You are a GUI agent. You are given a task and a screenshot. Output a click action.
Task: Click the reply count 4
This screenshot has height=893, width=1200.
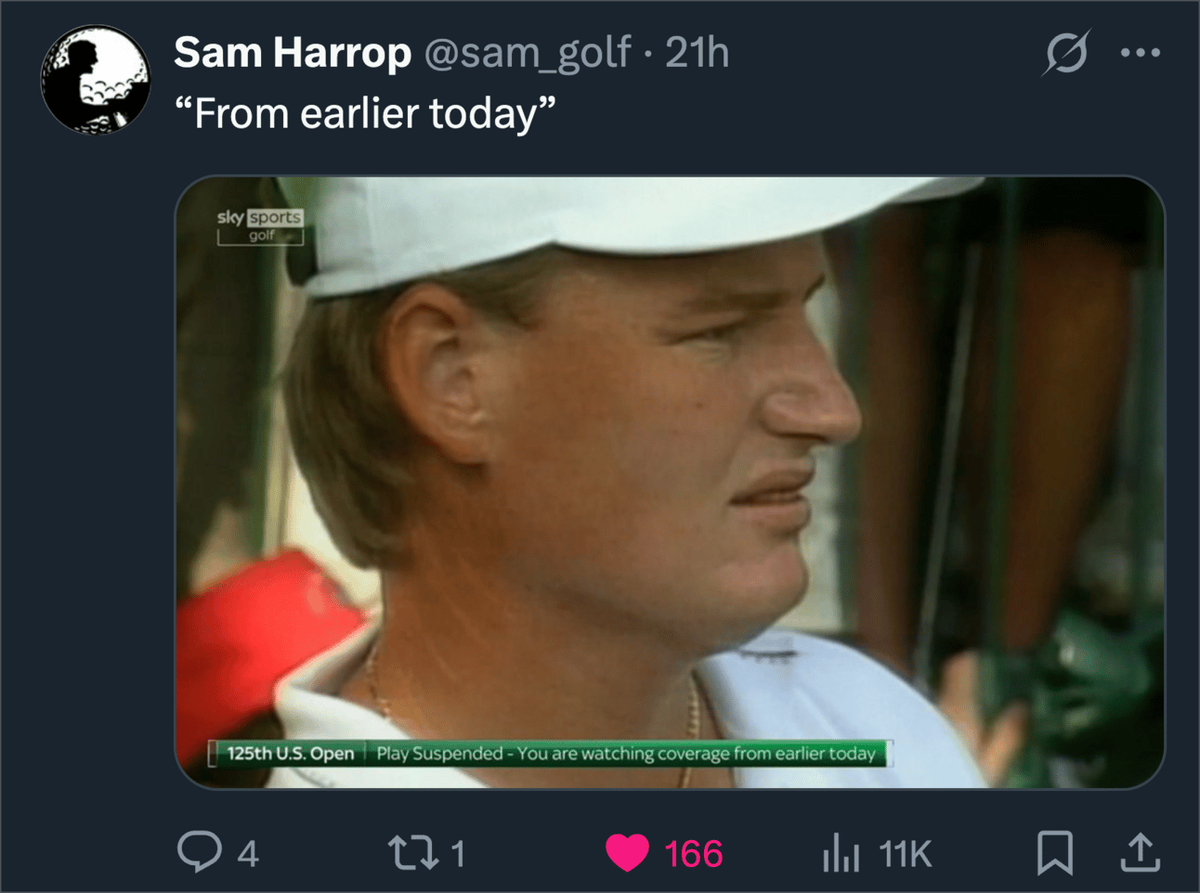[249, 854]
